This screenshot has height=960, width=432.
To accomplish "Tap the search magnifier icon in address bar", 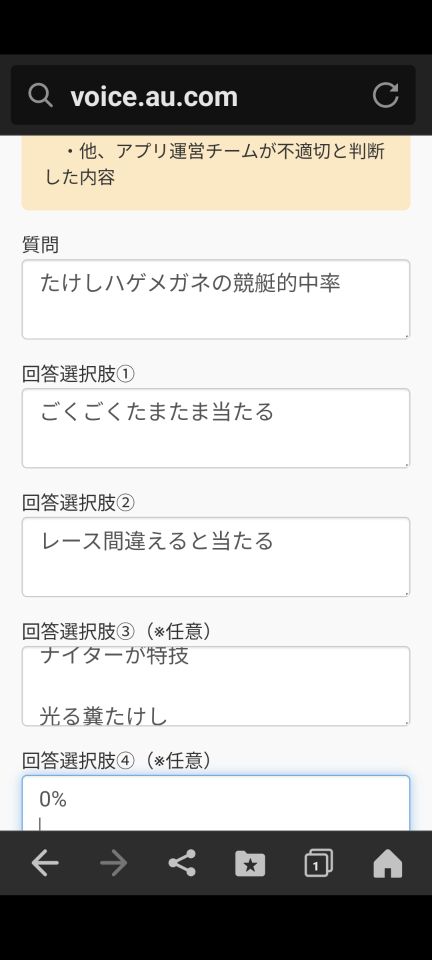I will [x=40, y=96].
